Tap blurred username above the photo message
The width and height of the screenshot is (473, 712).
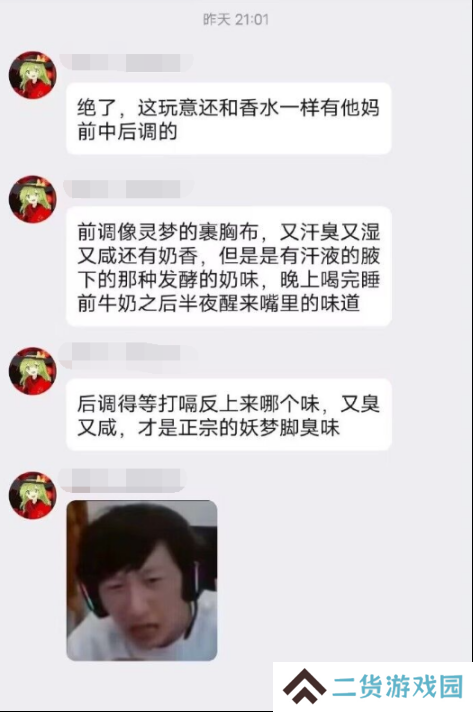[x=123, y=480]
